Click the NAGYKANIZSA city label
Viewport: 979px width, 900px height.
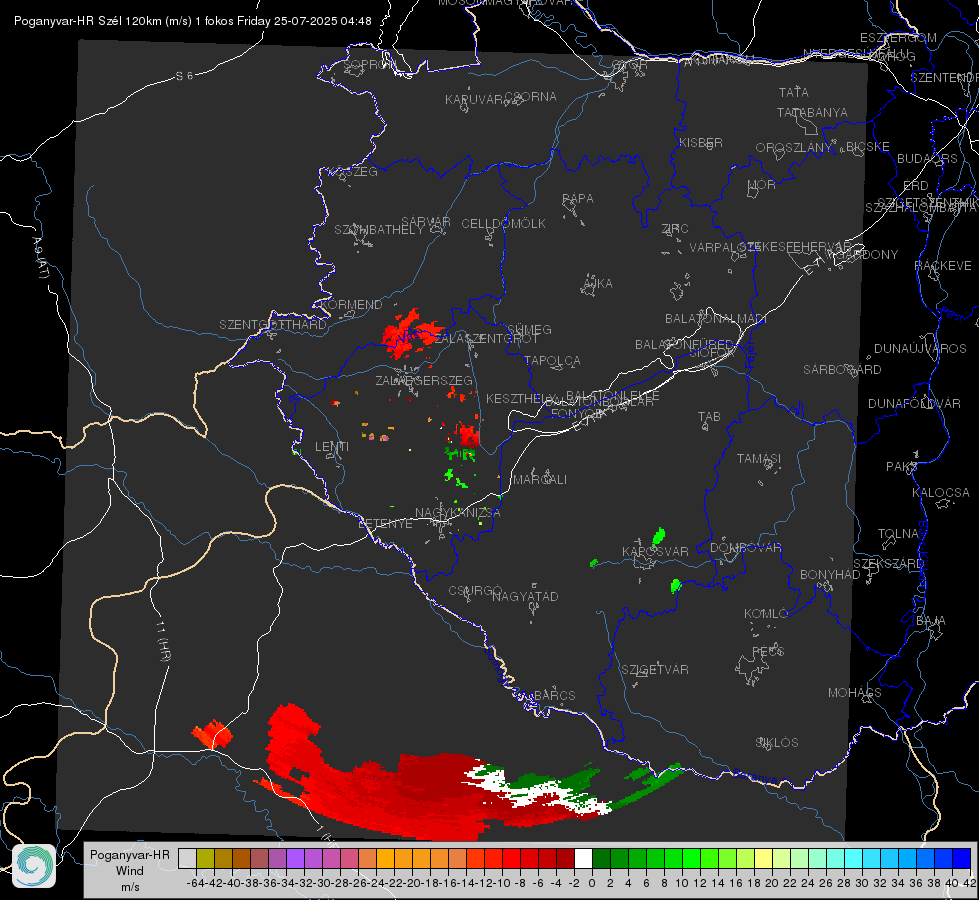point(458,513)
